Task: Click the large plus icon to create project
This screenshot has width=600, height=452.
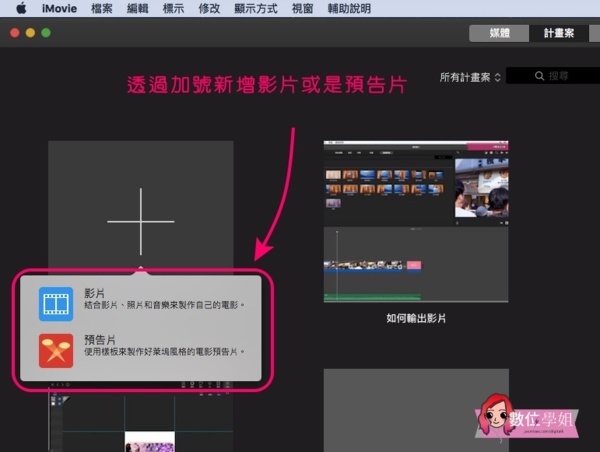Action: (141, 220)
